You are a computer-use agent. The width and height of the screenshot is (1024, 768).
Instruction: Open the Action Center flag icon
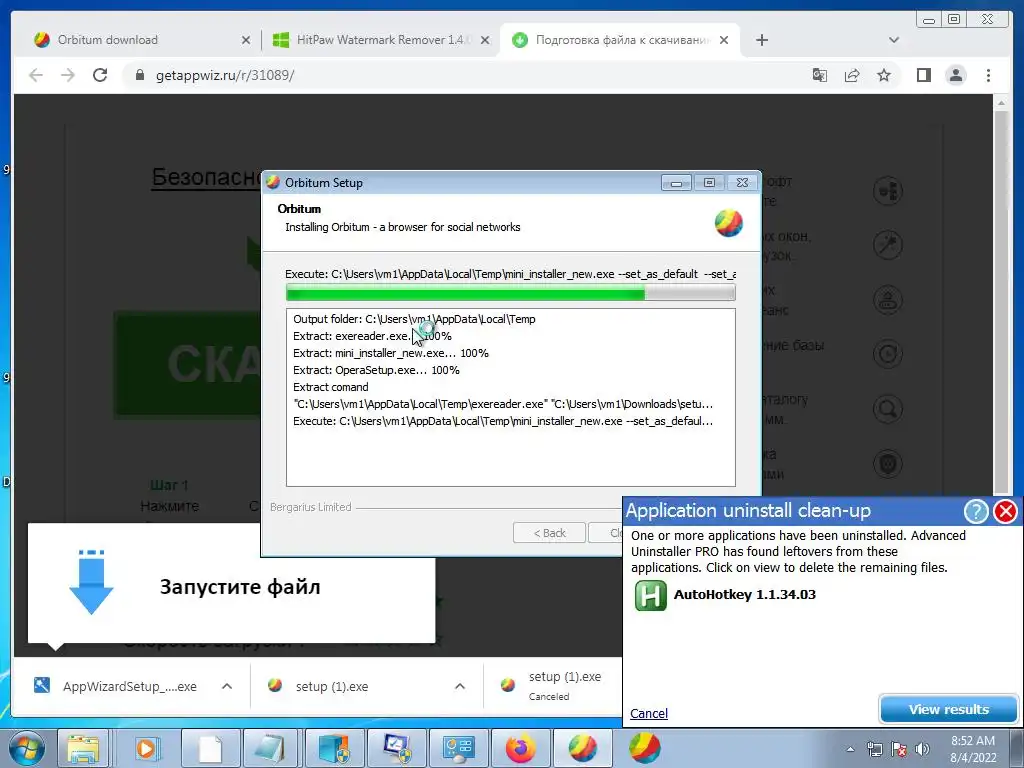tap(899, 749)
